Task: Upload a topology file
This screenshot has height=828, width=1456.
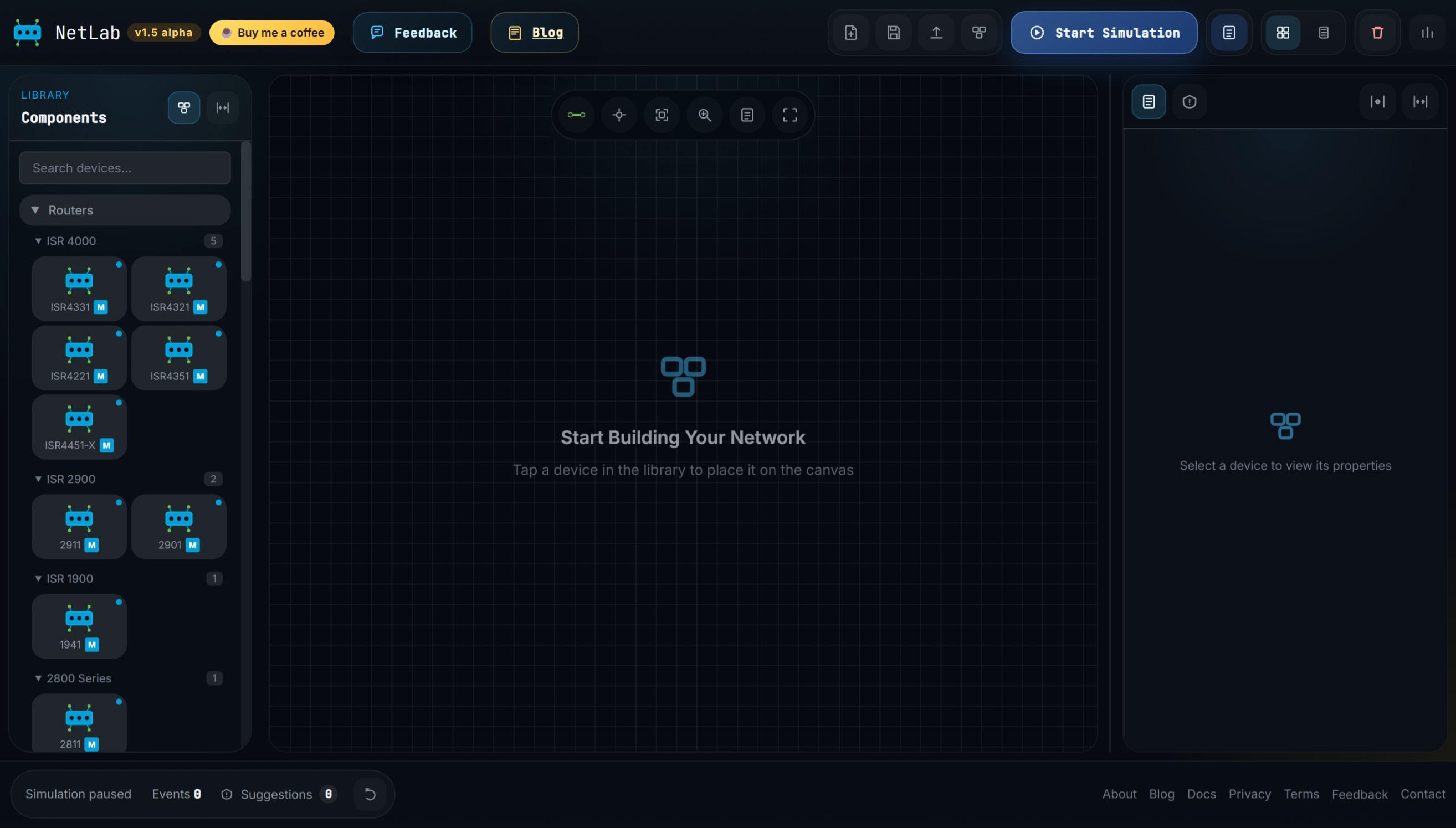Action: tap(936, 33)
